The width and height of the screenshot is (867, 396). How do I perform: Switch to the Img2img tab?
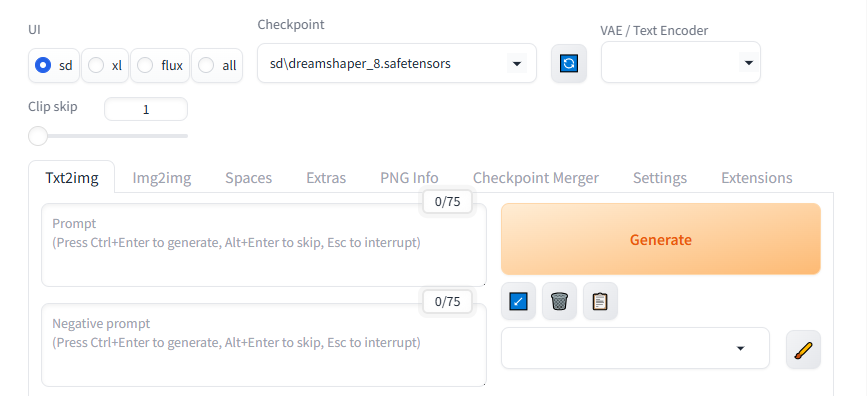click(161, 178)
